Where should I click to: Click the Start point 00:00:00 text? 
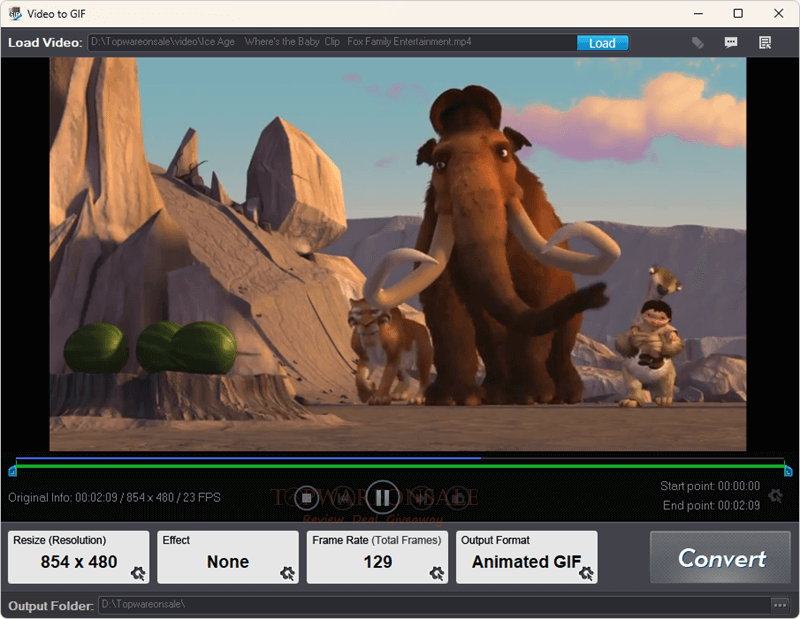(710, 486)
